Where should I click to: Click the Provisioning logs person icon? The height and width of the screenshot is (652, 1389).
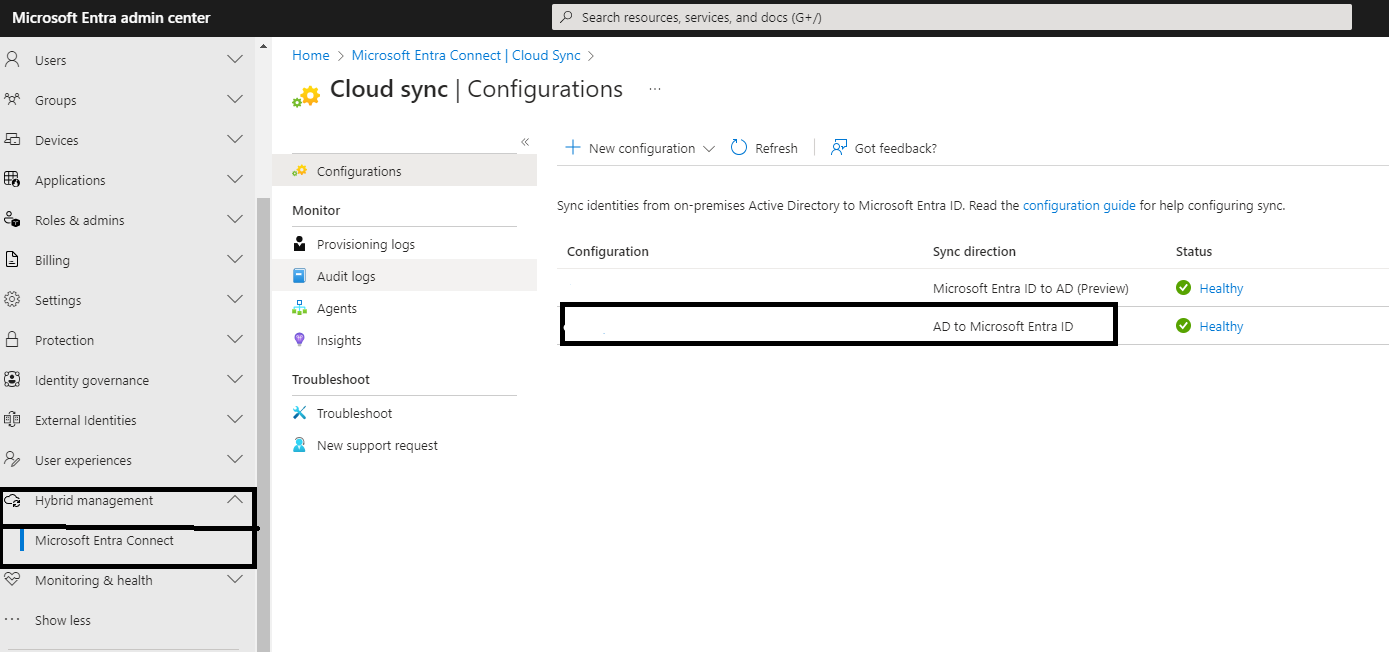299,244
